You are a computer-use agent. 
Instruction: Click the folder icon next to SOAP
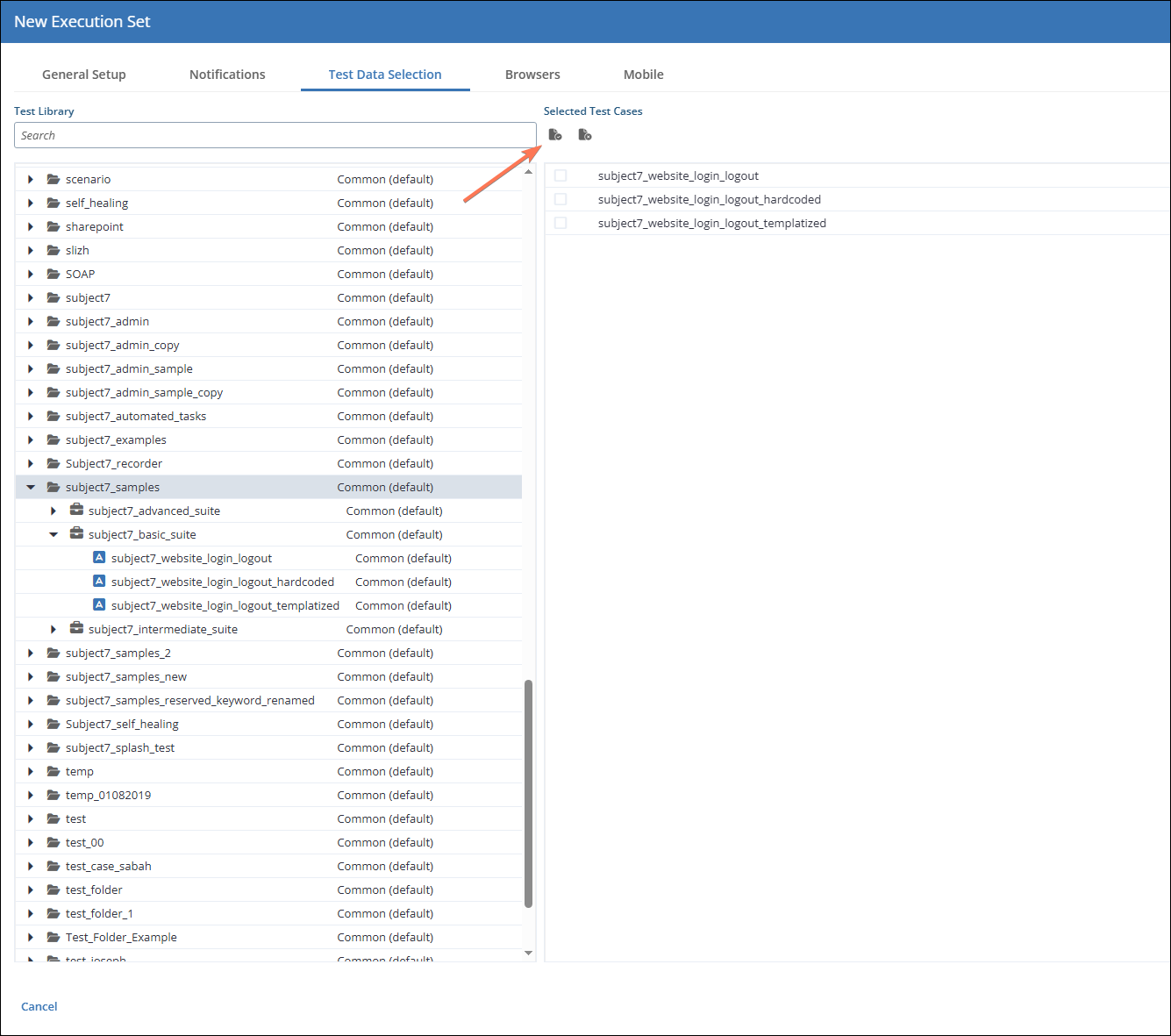(54, 274)
